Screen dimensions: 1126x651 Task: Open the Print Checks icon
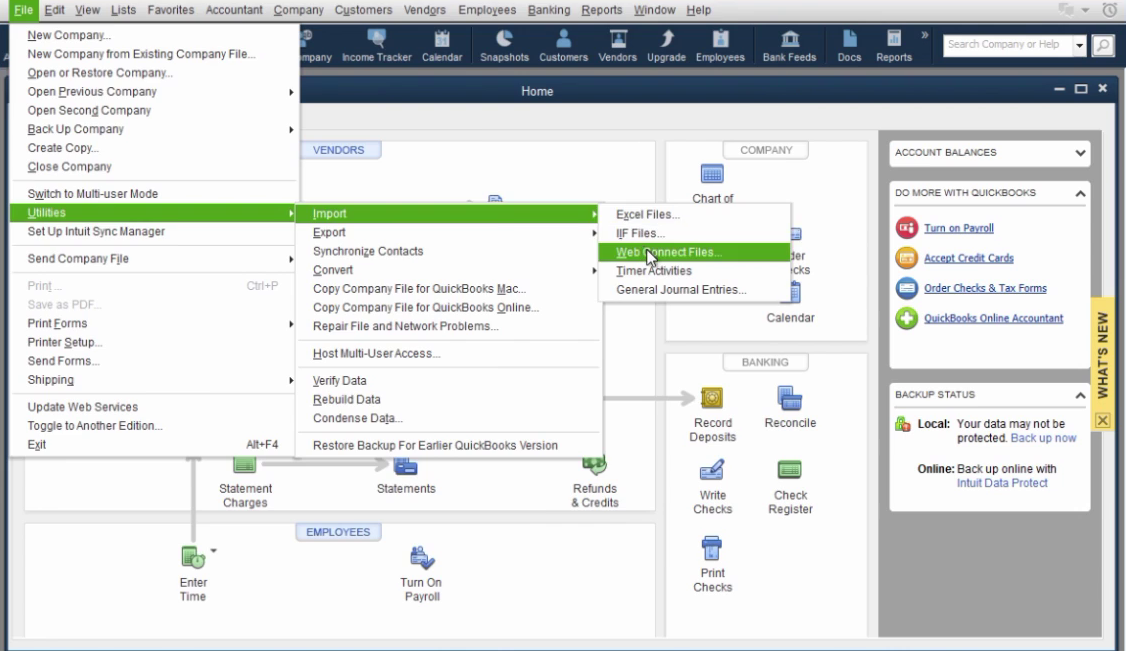pyautogui.click(x=712, y=548)
